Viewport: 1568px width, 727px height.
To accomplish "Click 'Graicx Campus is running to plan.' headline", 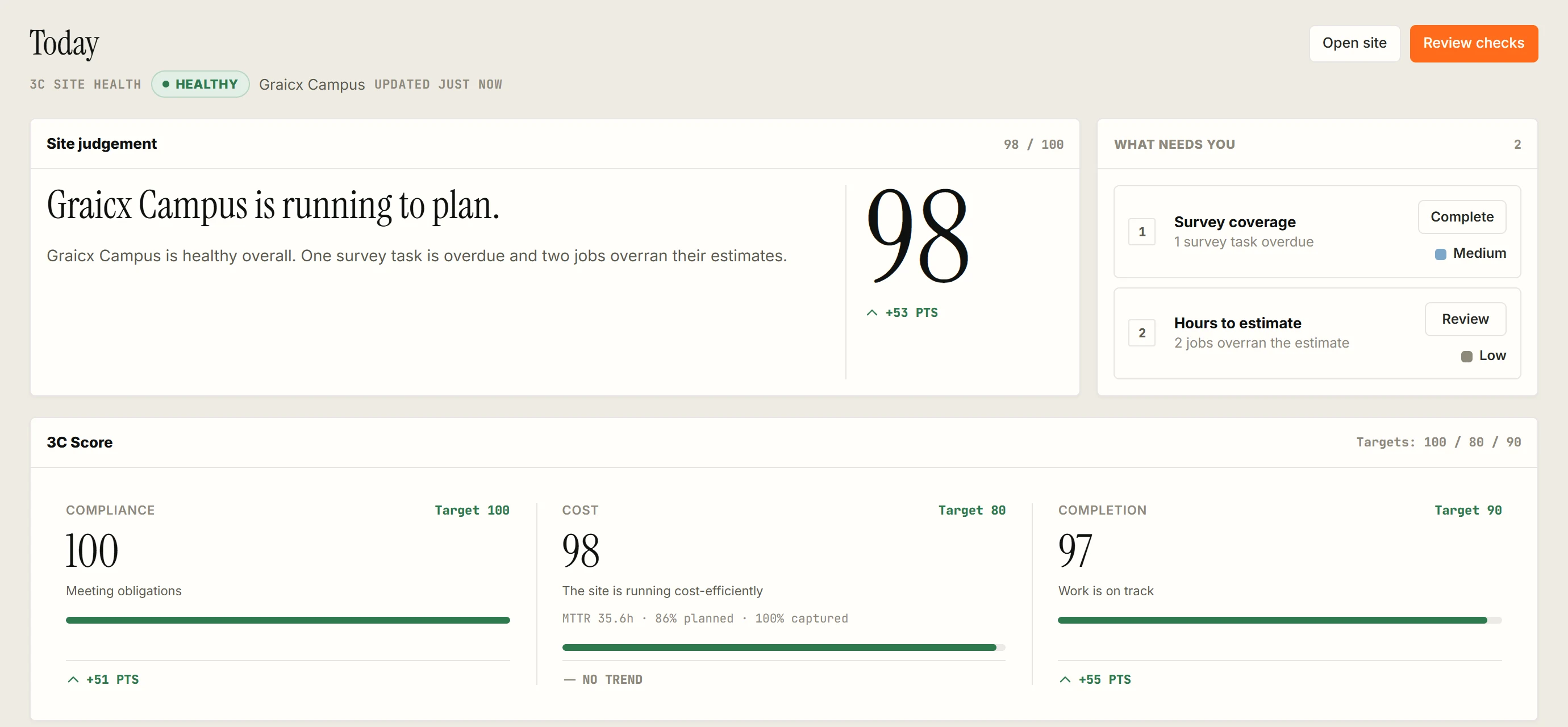I will (273, 205).
